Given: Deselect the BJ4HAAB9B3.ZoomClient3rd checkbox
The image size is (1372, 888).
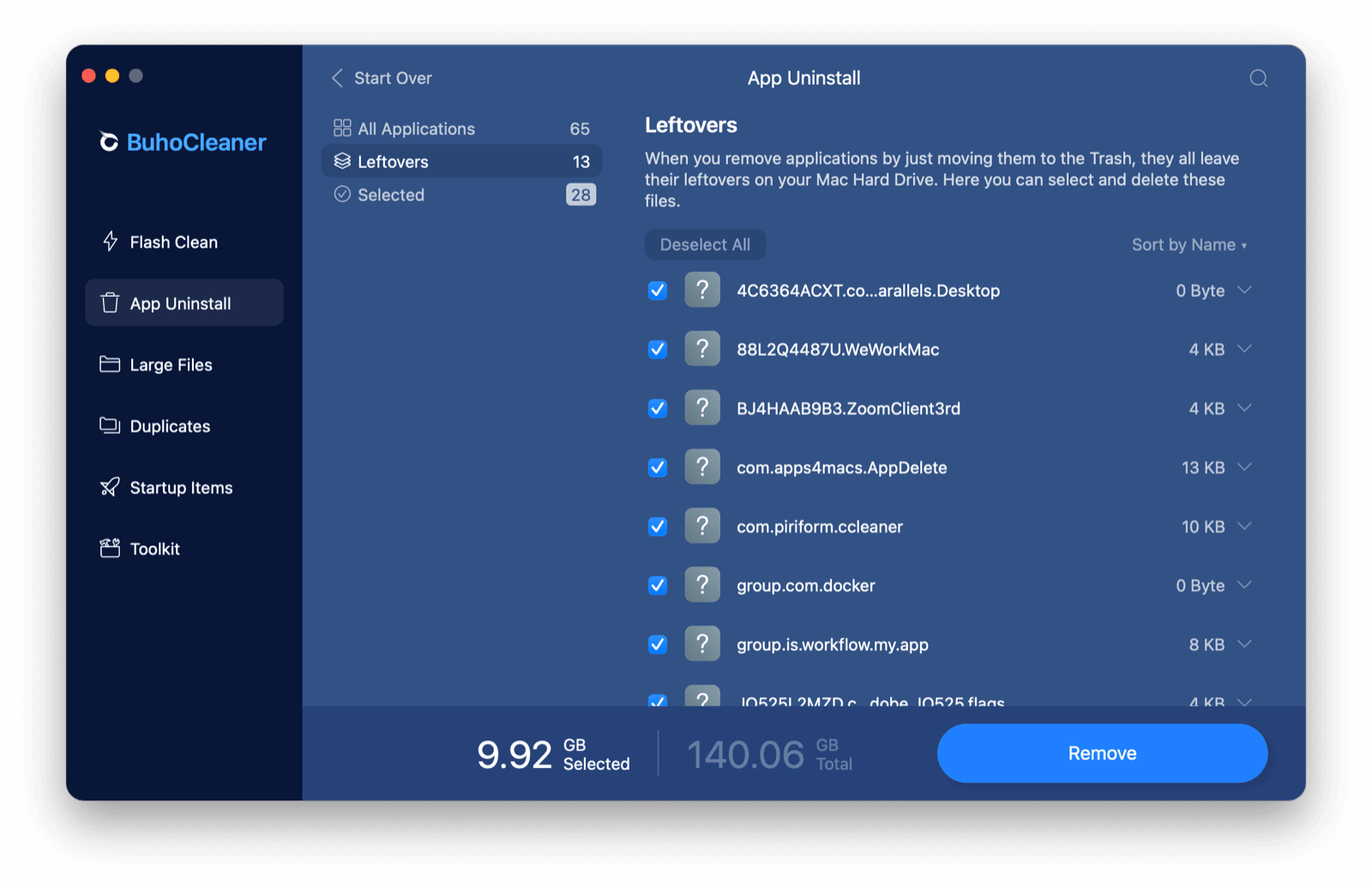Looking at the screenshot, I should pyautogui.click(x=657, y=408).
